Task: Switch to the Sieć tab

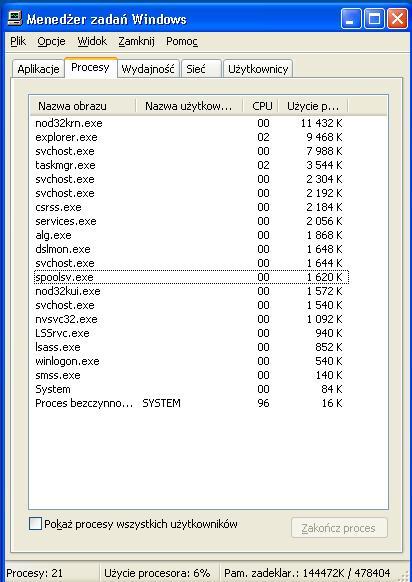Action: [201, 69]
